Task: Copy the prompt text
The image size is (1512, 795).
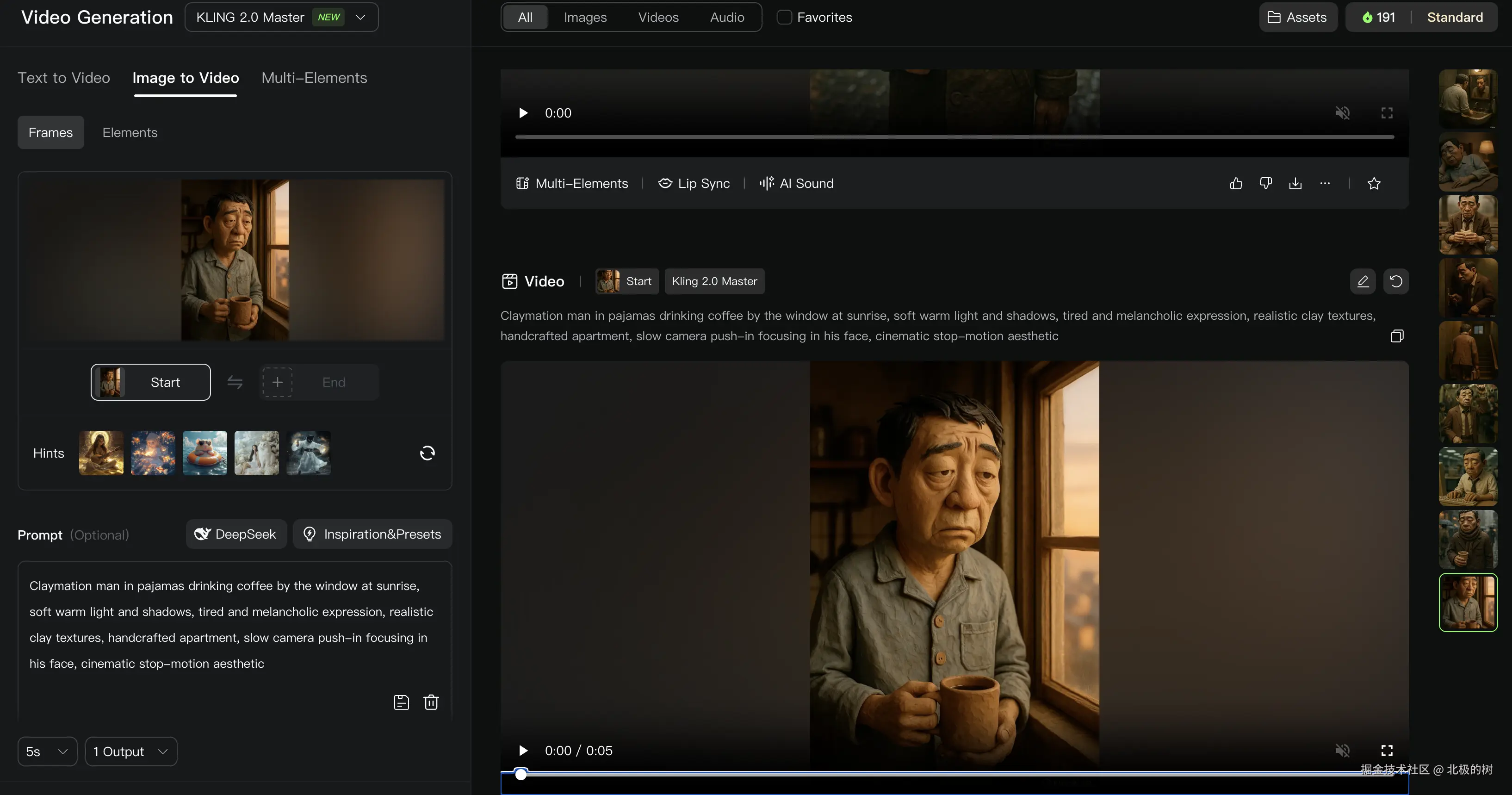Action: (1397, 336)
